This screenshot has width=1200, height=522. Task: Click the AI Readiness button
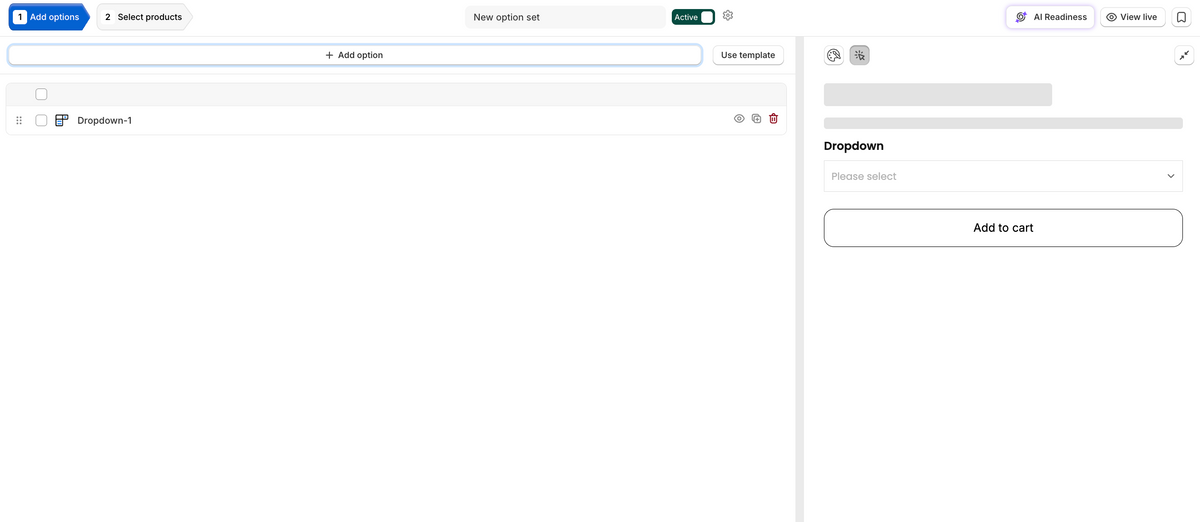pos(1051,17)
